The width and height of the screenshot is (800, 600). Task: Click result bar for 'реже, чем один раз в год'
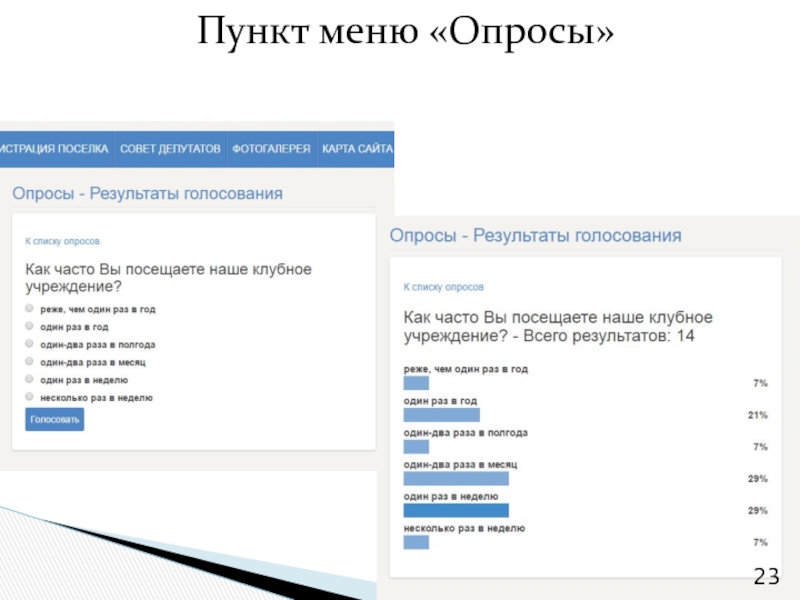pos(416,383)
